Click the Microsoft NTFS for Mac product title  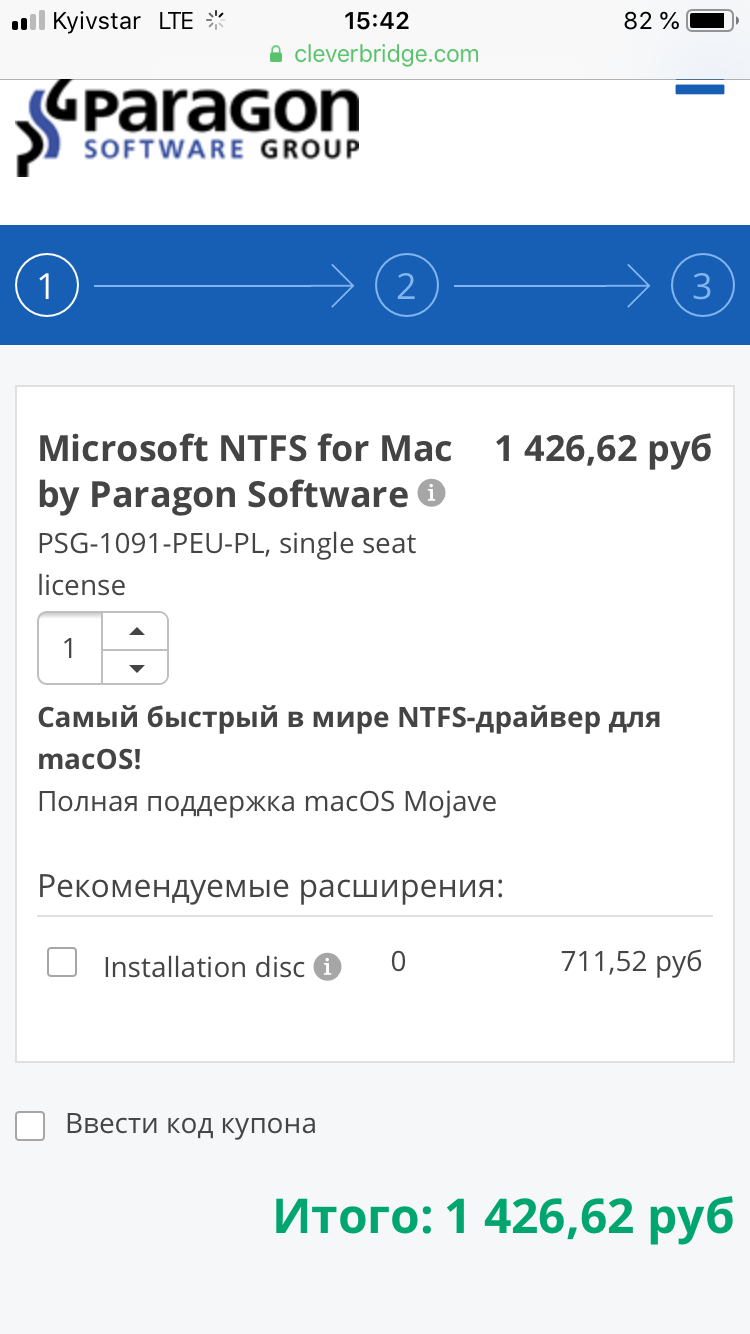coord(245,471)
